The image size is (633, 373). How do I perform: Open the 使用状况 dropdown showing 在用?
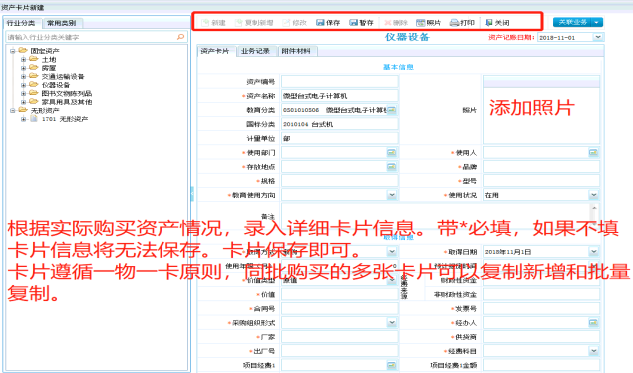click(x=593, y=195)
